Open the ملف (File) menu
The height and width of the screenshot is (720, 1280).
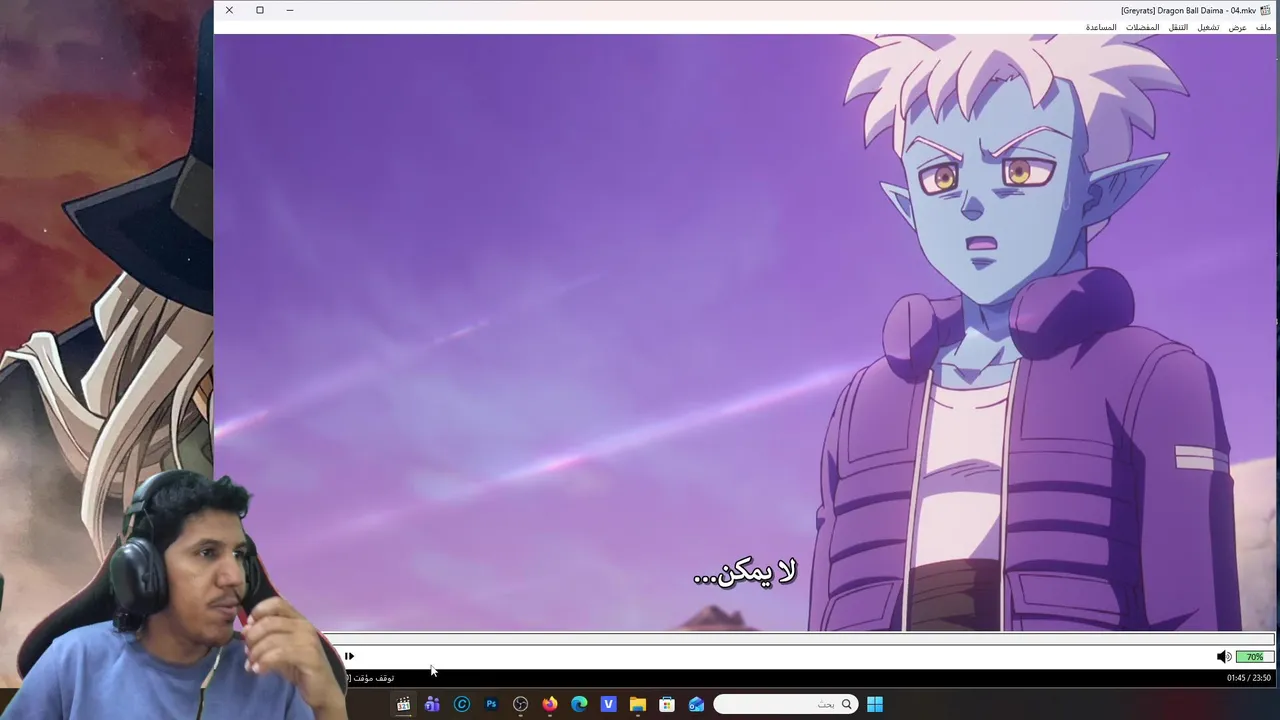point(1264,27)
